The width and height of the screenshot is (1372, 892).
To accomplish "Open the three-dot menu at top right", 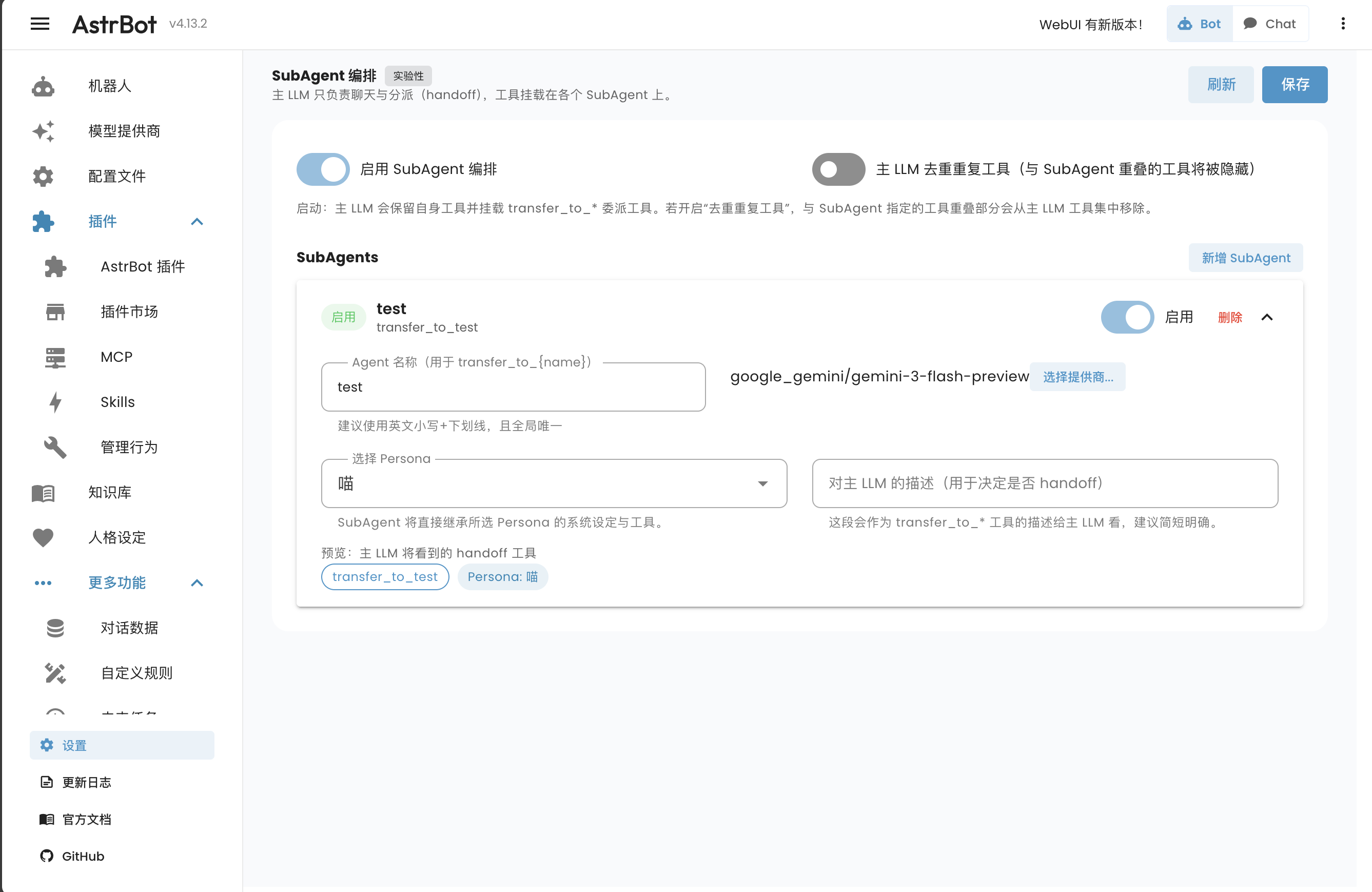I will (x=1343, y=24).
